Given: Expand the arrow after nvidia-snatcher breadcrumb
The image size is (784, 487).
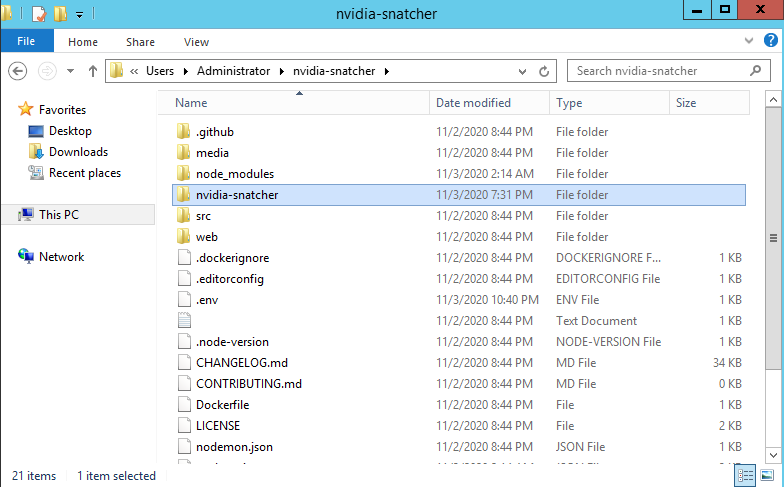Looking at the screenshot, I should [386, 72].
